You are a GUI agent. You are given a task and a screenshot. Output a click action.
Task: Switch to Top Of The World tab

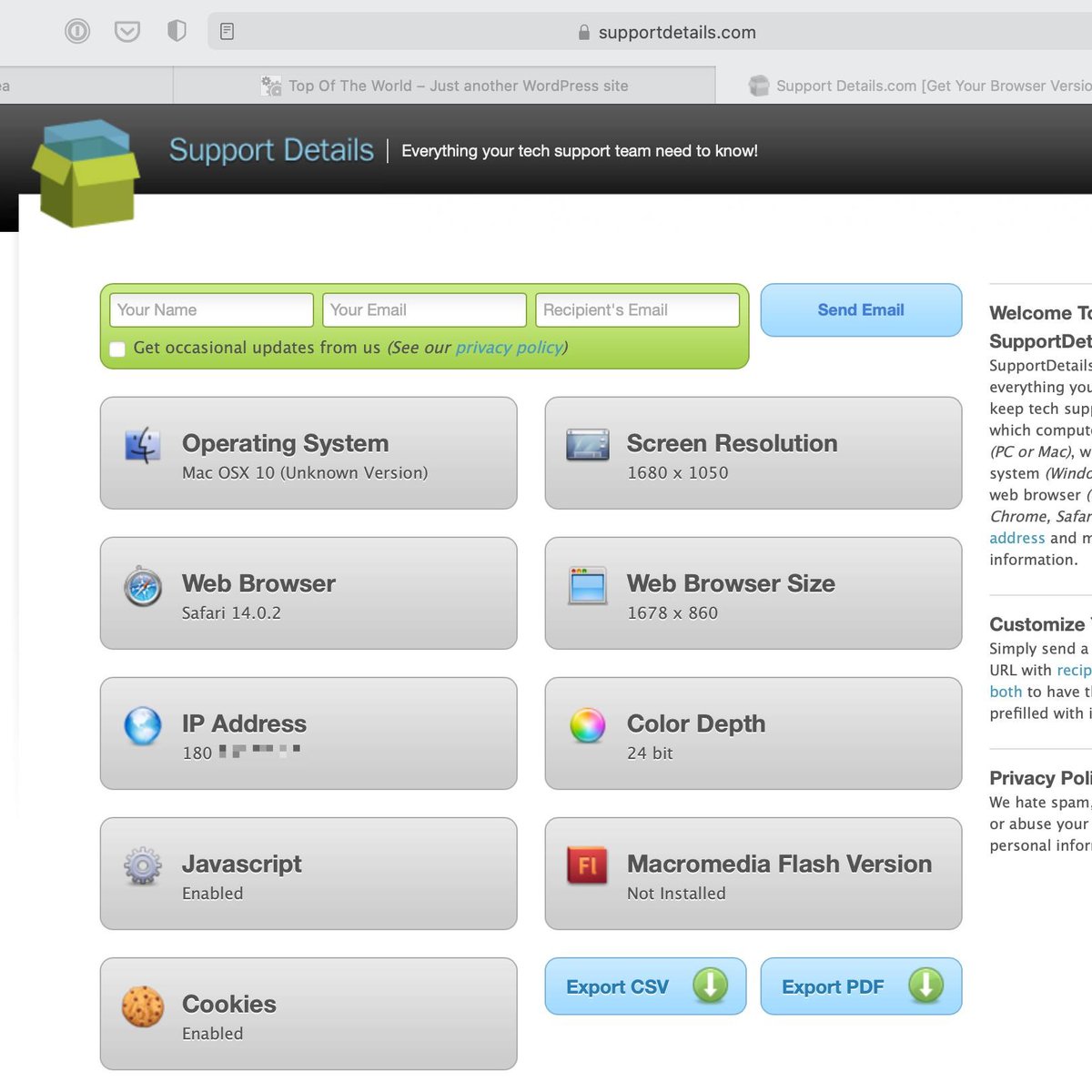coord(444,86)
